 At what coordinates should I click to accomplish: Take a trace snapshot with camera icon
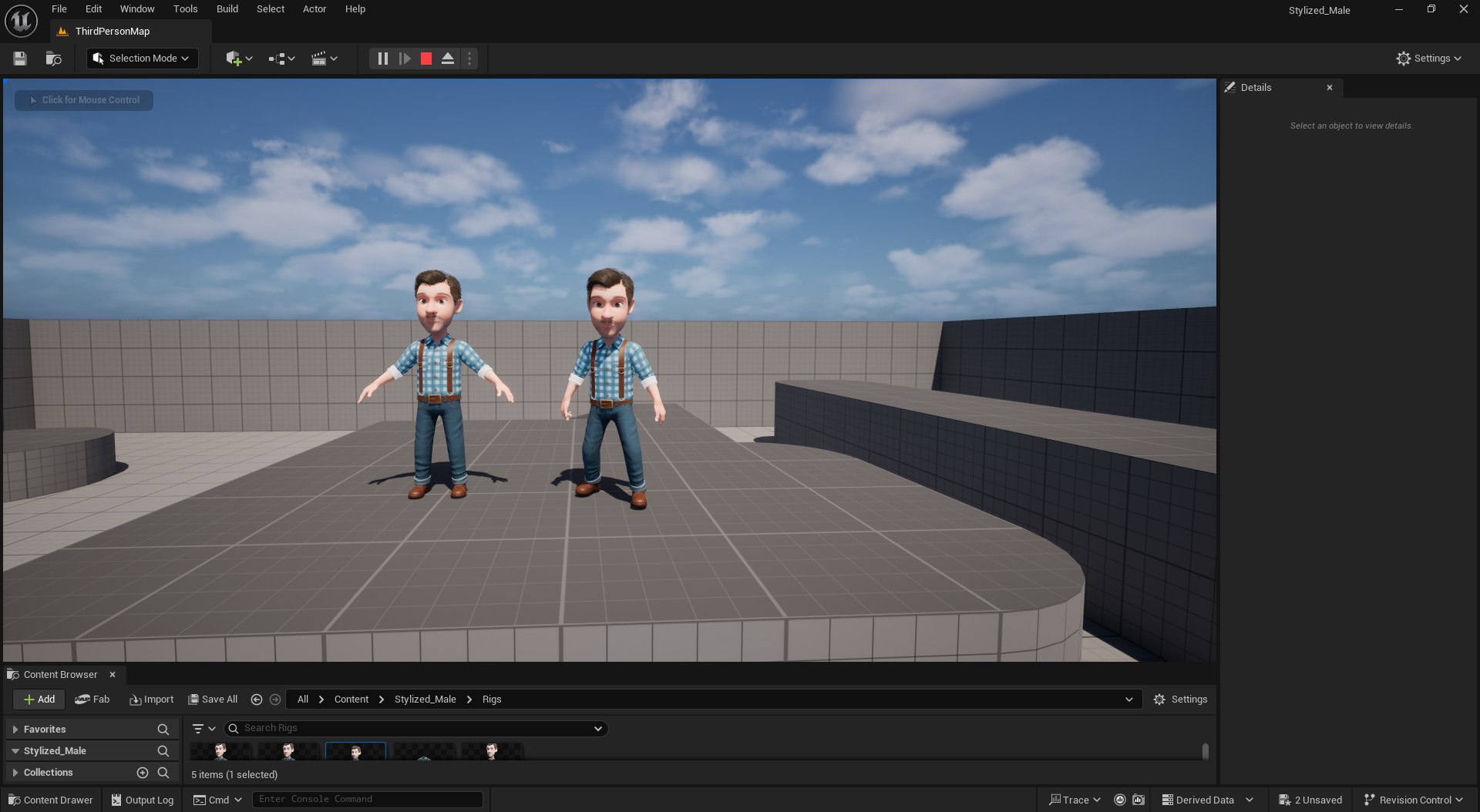[x=1138, y=800]
